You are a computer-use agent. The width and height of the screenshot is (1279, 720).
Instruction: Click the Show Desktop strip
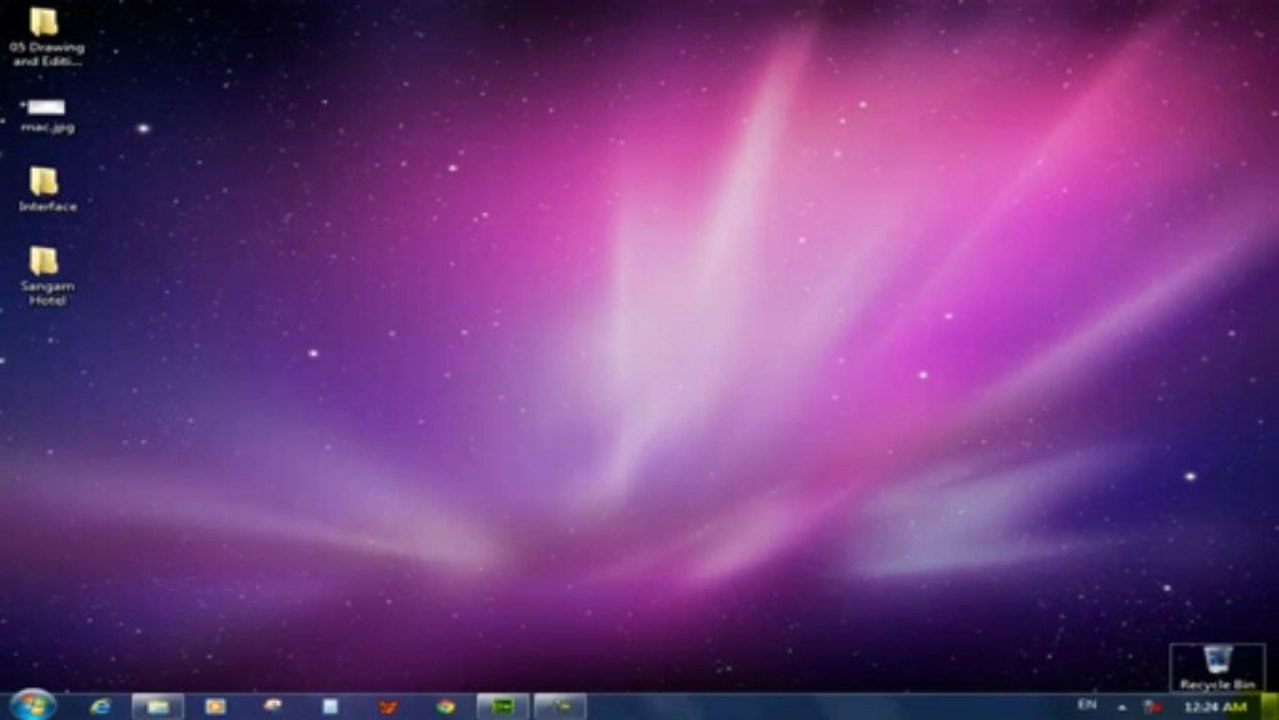pyautogui.click(x=1270, y=706)
